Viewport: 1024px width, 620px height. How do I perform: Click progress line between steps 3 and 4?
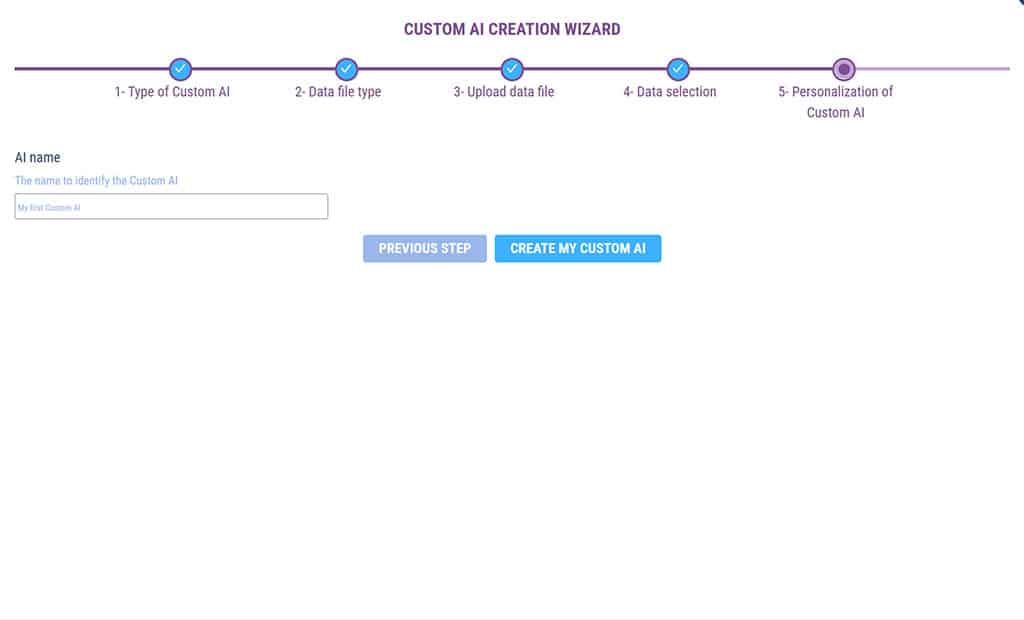[595, 69]
